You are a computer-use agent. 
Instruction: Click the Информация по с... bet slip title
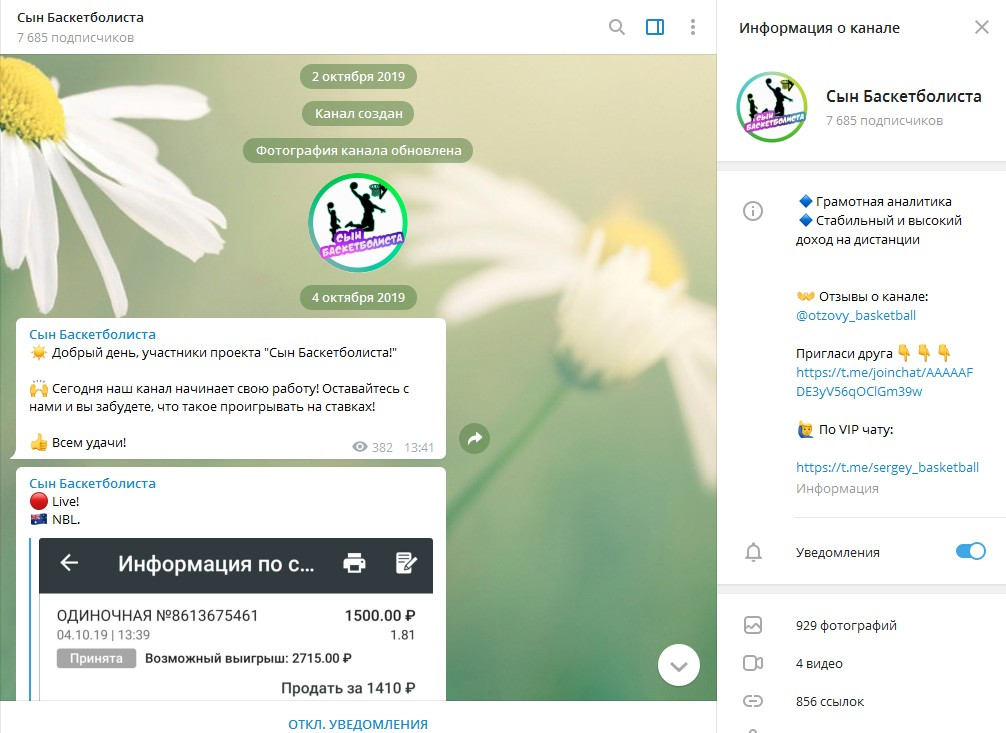(216, 564)
